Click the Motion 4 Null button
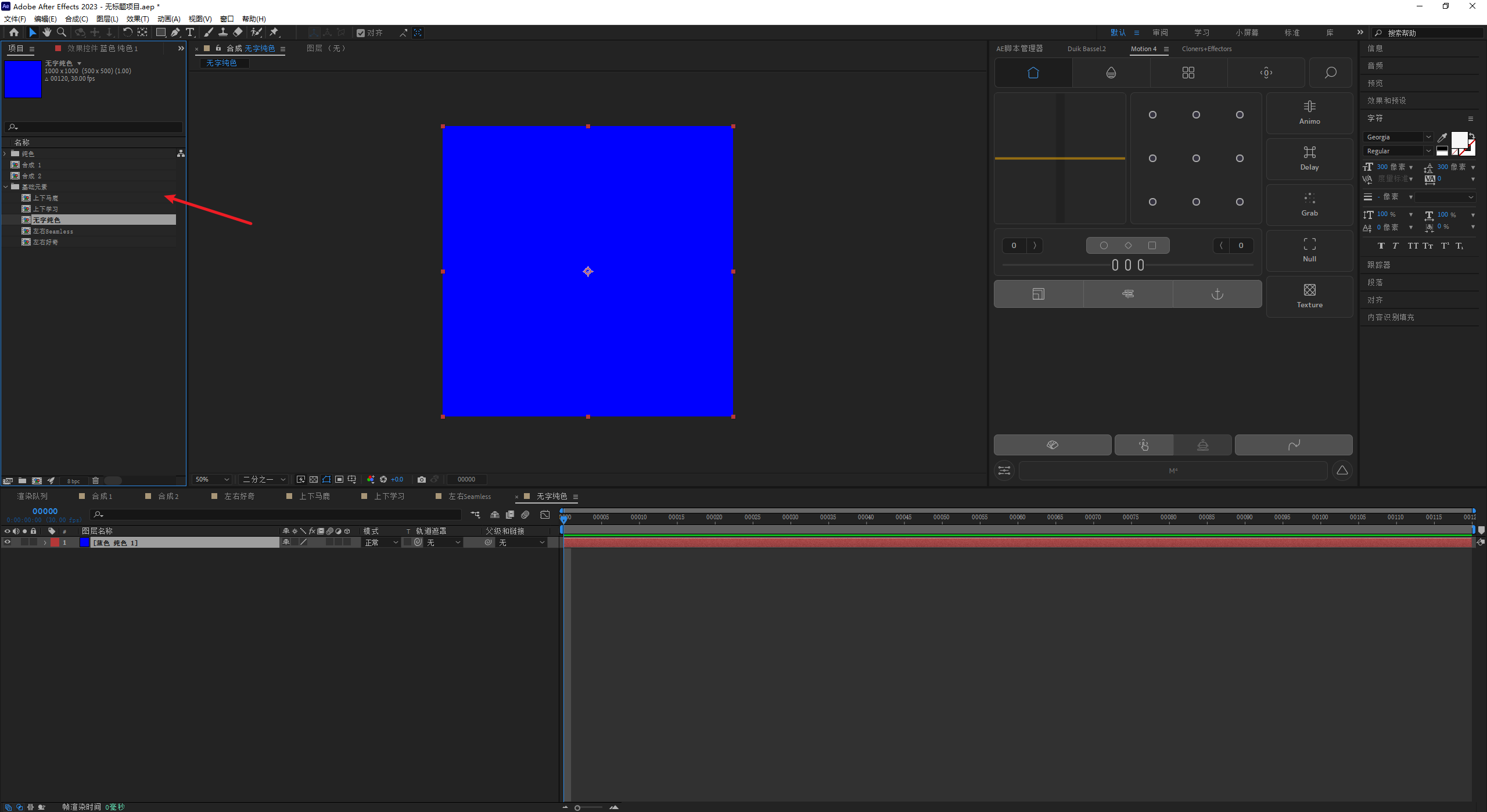Image resolution: width=1487 pixels, height=812 pixels. pos(1309,250)
